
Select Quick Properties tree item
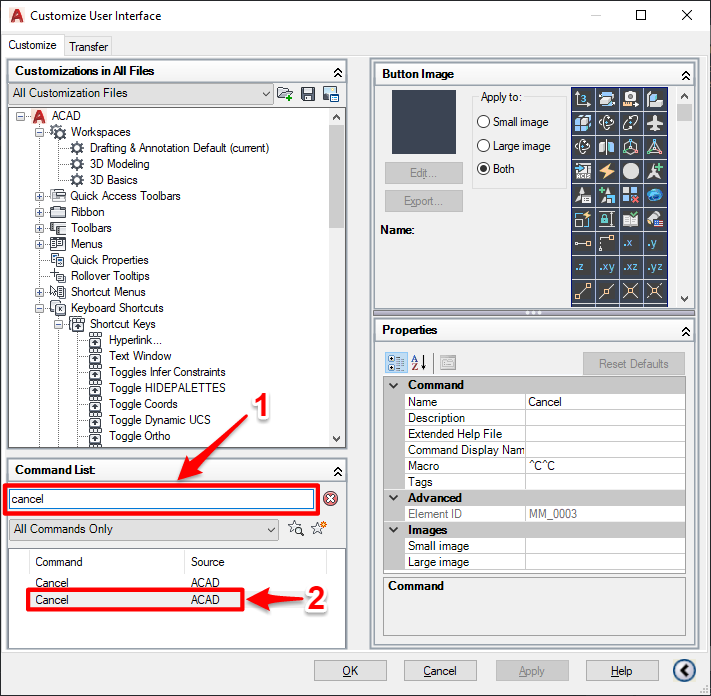(x=109, y=260)
